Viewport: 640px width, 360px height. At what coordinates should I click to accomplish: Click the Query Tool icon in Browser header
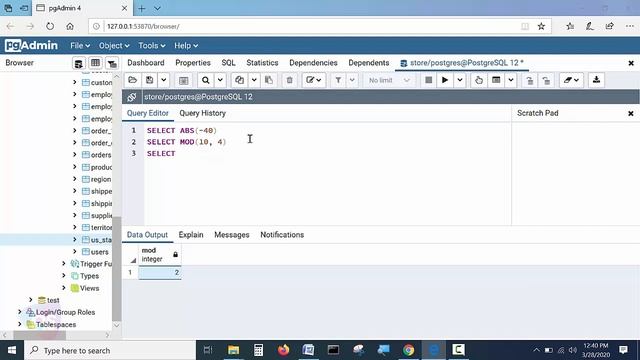pyautogui.click(x=78, y=63)
